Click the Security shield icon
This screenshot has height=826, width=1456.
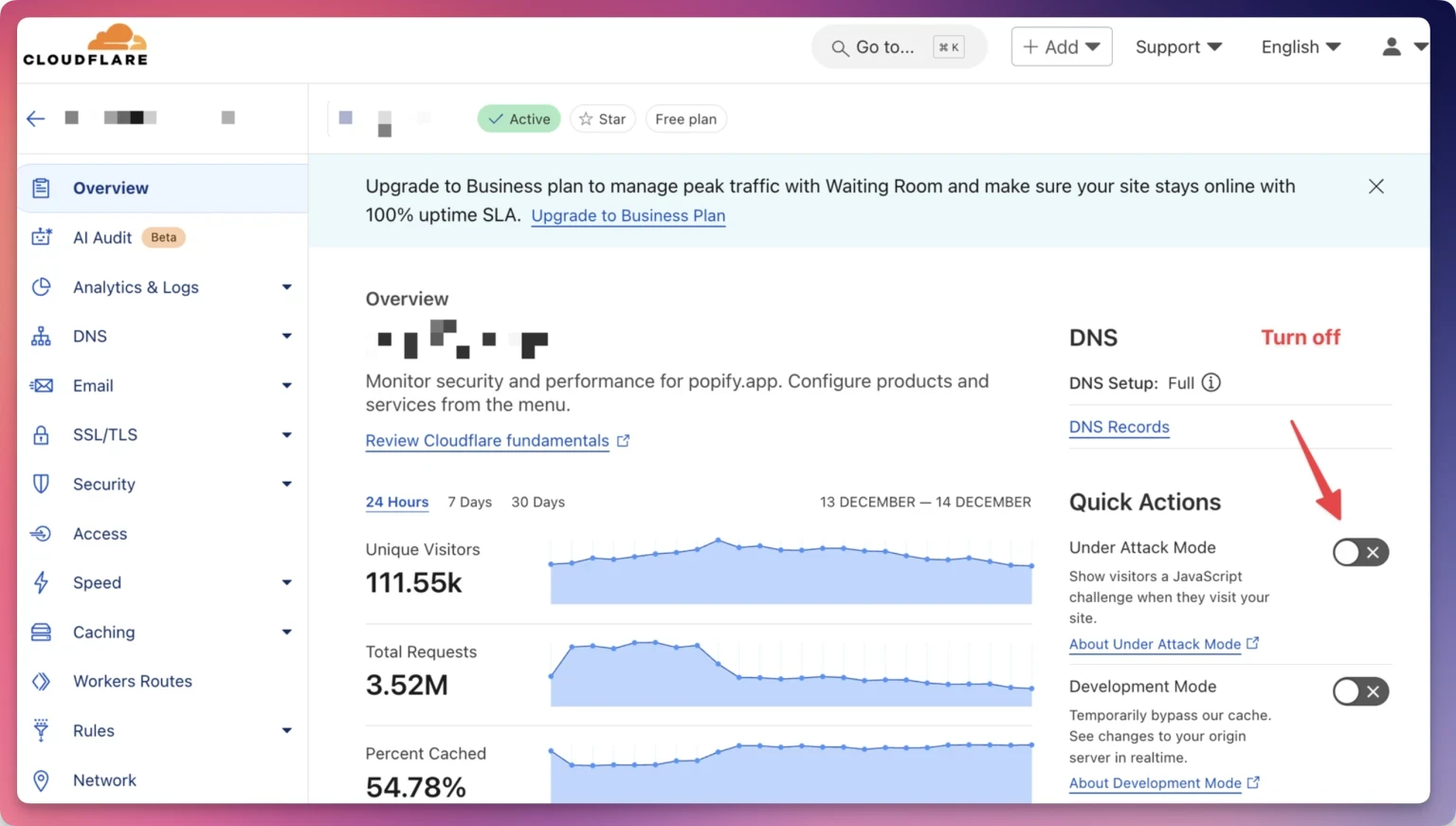(x=41, y=484)
